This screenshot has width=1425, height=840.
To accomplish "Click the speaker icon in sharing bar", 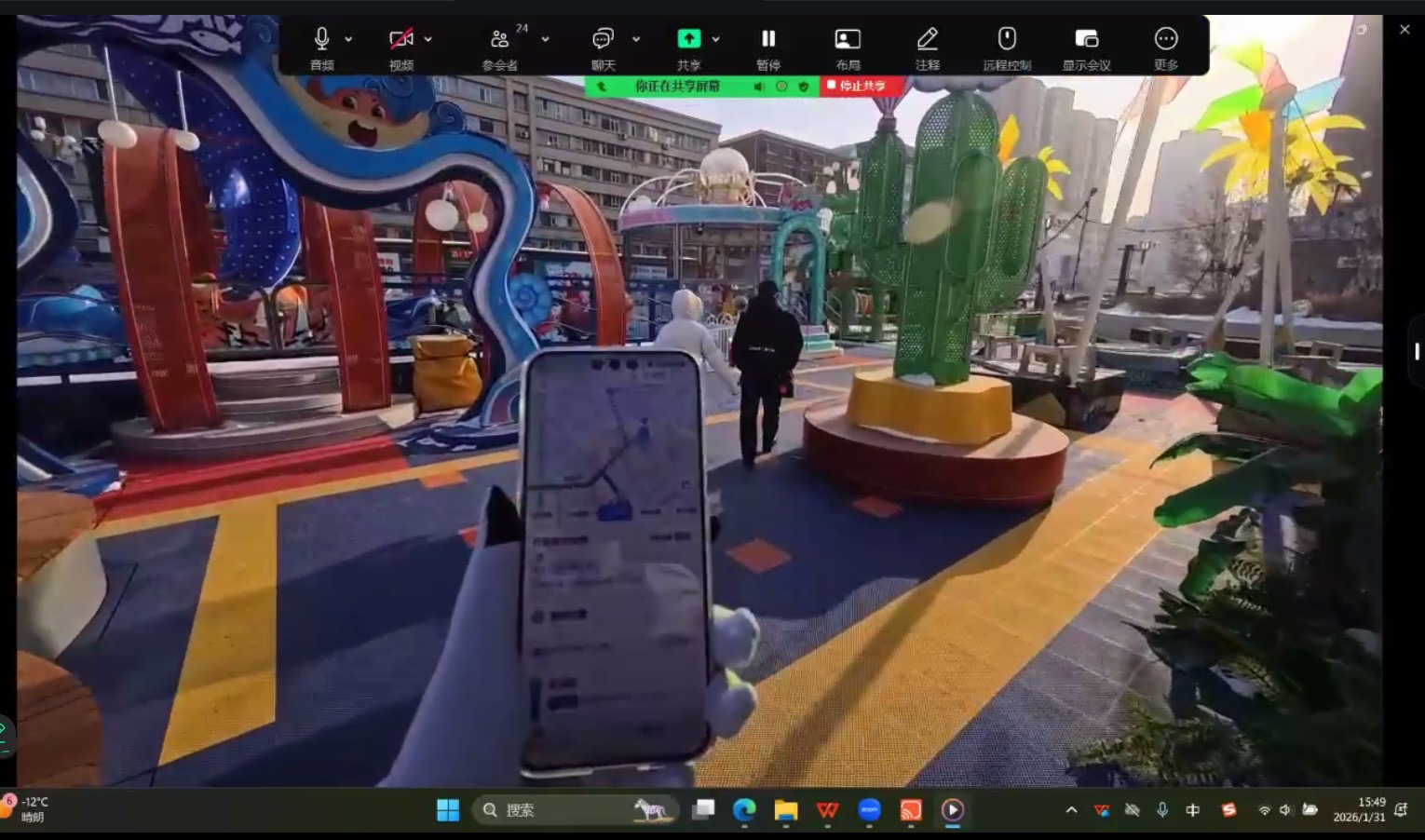I will (759, 87).
